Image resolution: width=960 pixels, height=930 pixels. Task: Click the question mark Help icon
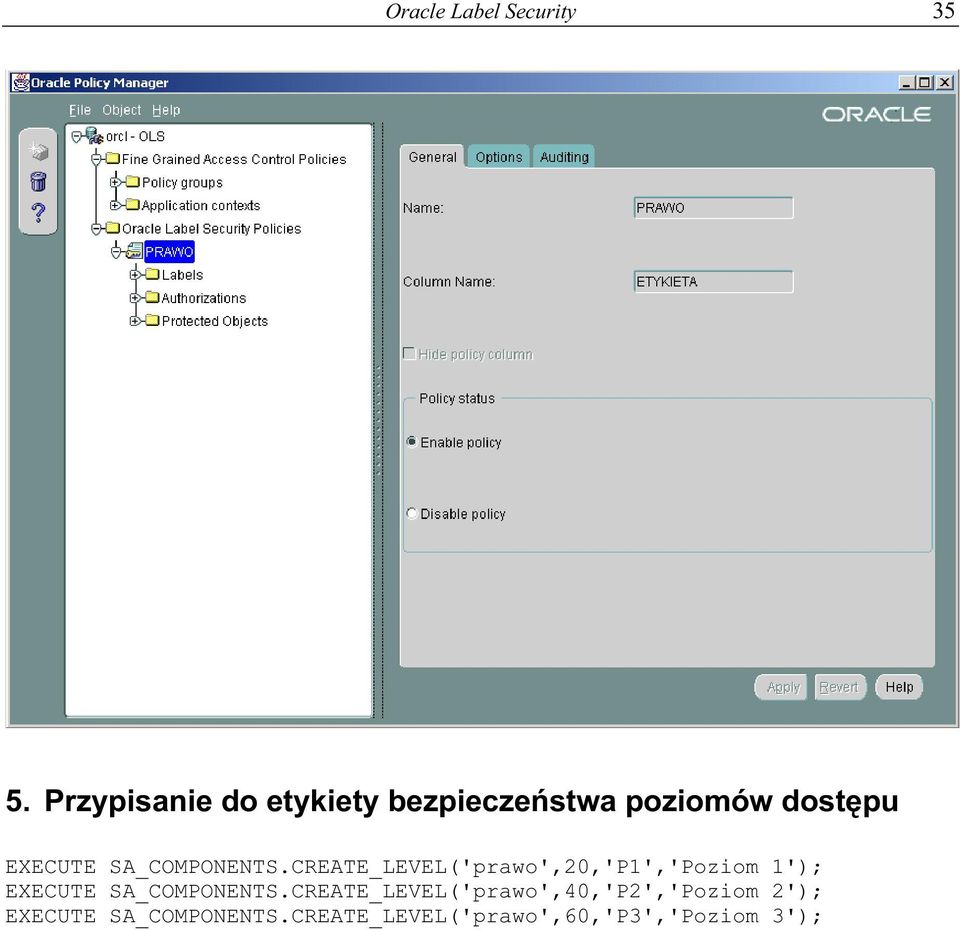tap(38, 212)
